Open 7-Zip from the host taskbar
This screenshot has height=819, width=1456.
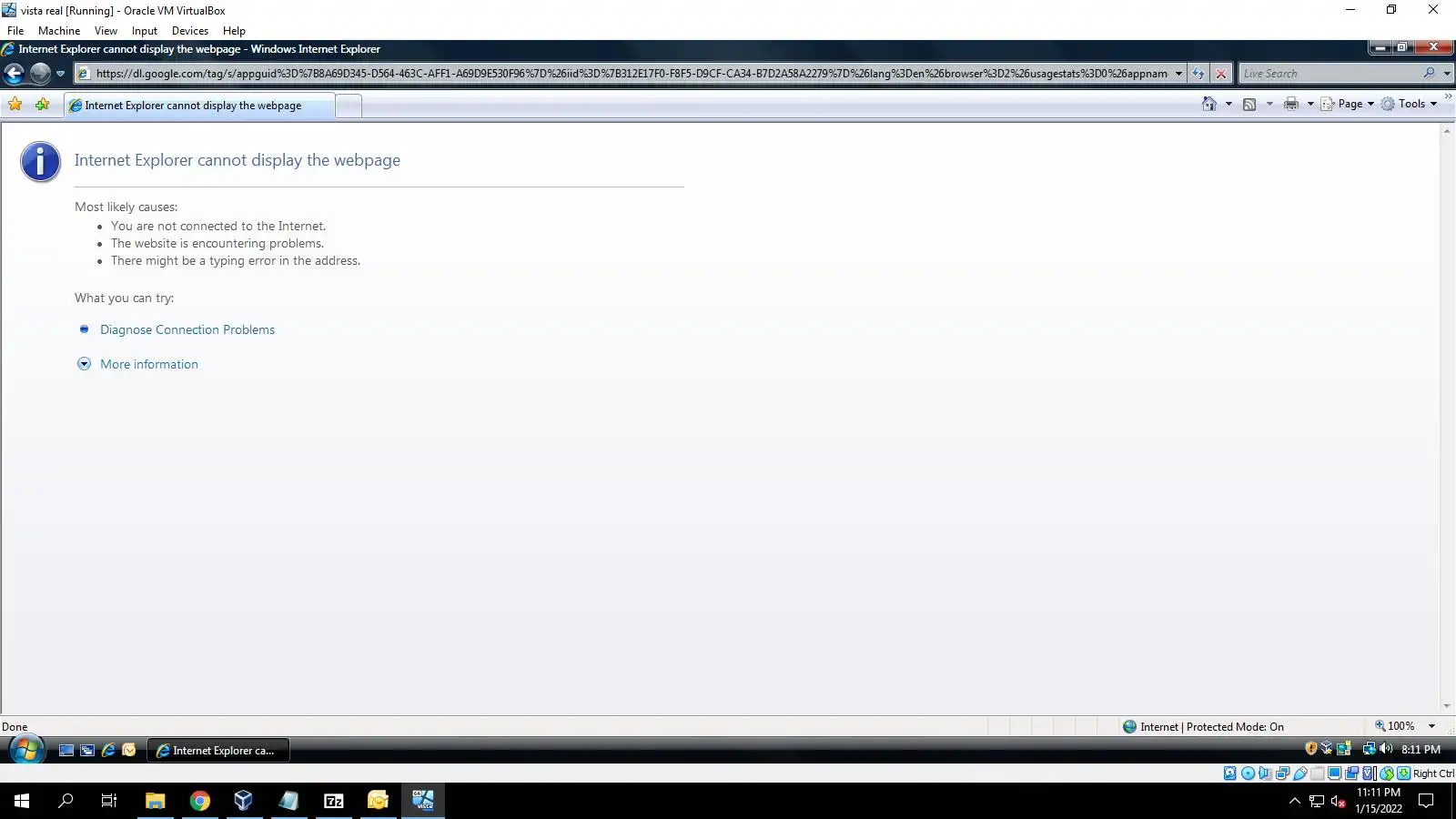[334, 801]
